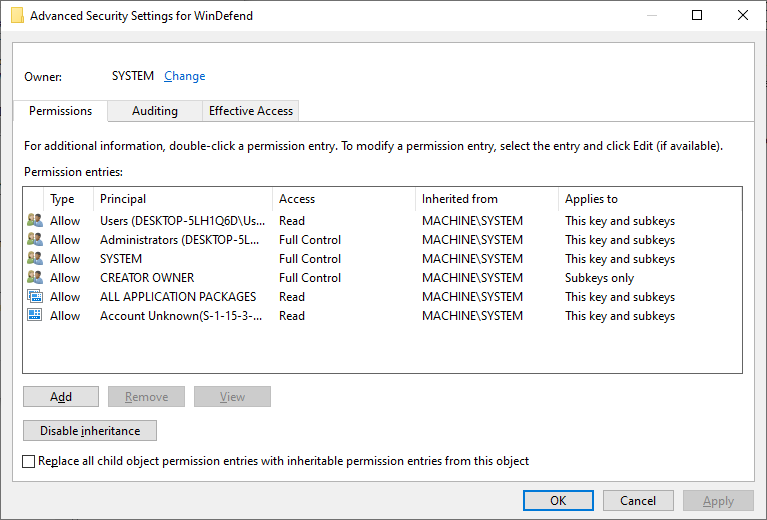The image size is (767, 520).
Task: Click the ALL APPLICATION PACKAGES entry icon
Action: [35, 297]
